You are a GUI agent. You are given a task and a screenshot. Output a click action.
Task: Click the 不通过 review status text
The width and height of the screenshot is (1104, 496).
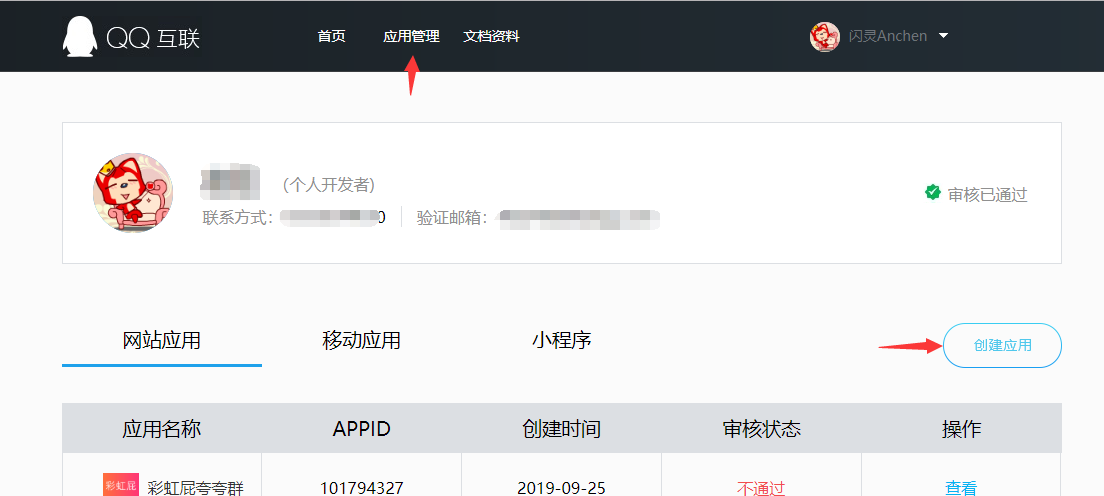tap(761, 487)
